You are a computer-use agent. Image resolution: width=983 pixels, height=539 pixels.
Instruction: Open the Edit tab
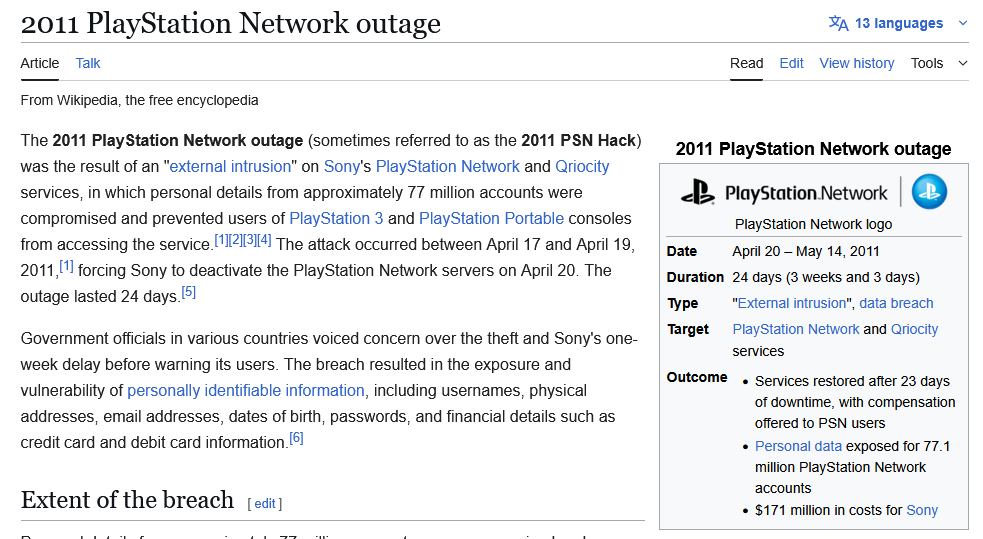pyautogui.click(x=791, y=63)
